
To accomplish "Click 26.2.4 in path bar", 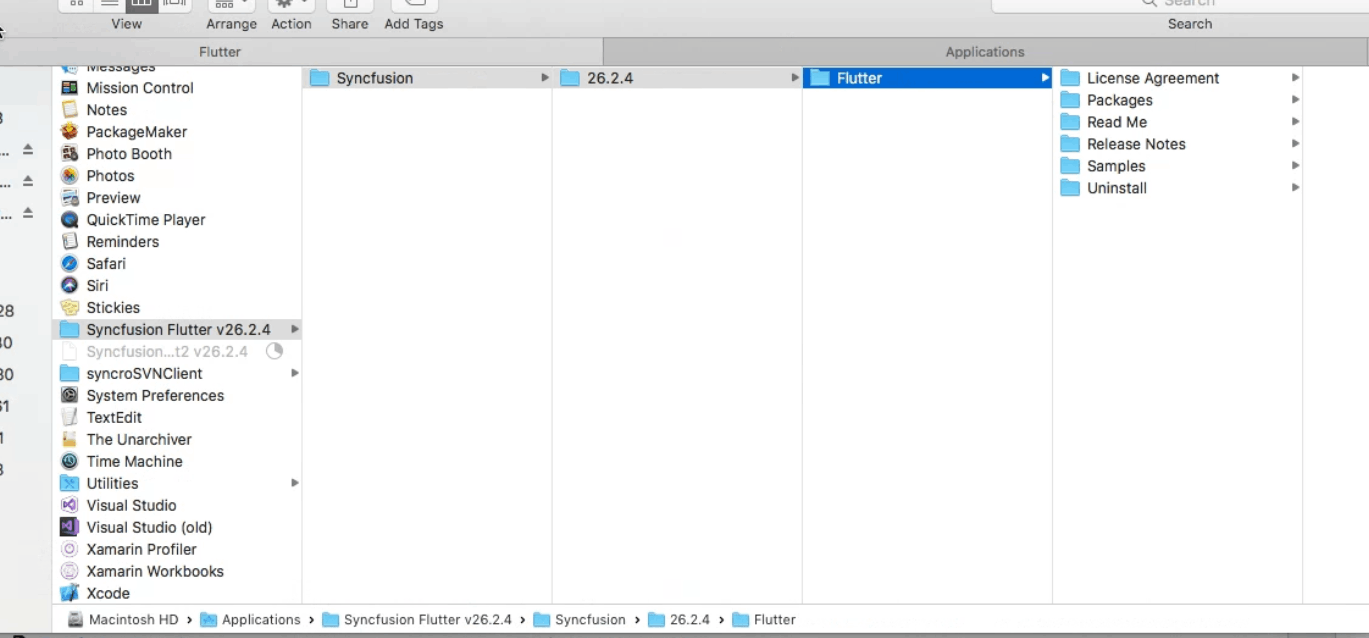I will click(680, 620).
